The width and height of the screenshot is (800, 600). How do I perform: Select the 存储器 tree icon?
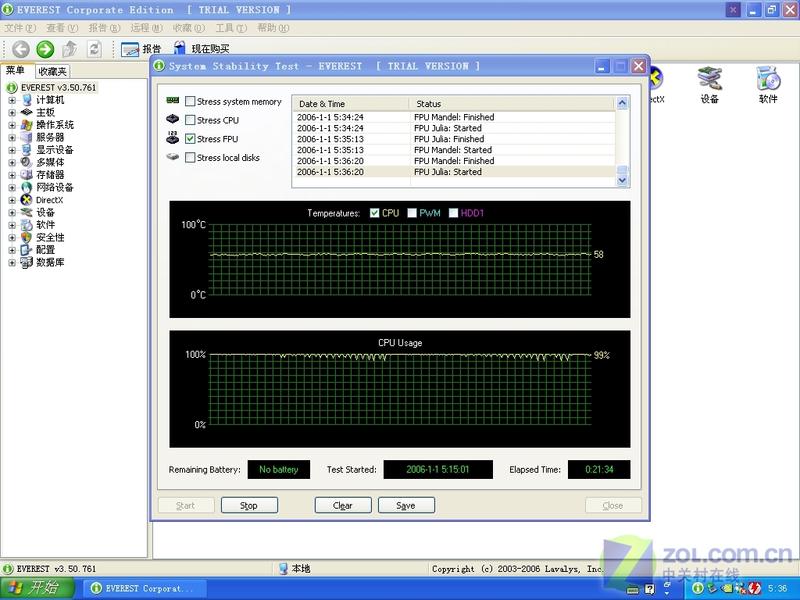point(27,175)
